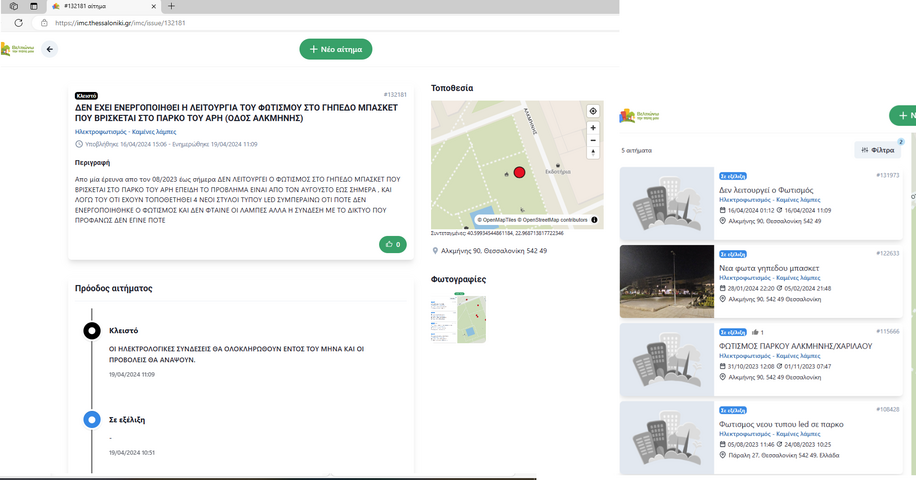This screenshot has width=916, height=480.
Task: Click the 5 αιτήματα count label
Action: coord(637,151)
